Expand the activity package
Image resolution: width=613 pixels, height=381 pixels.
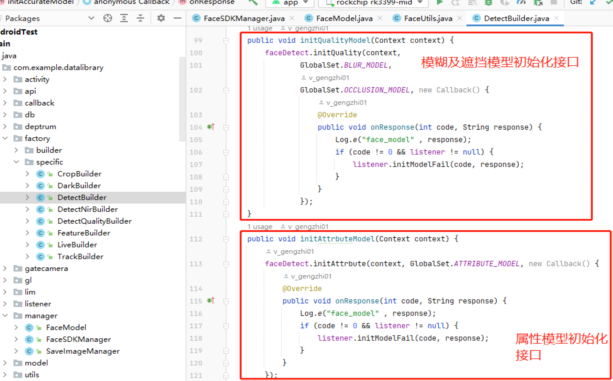tap(5, 79)
